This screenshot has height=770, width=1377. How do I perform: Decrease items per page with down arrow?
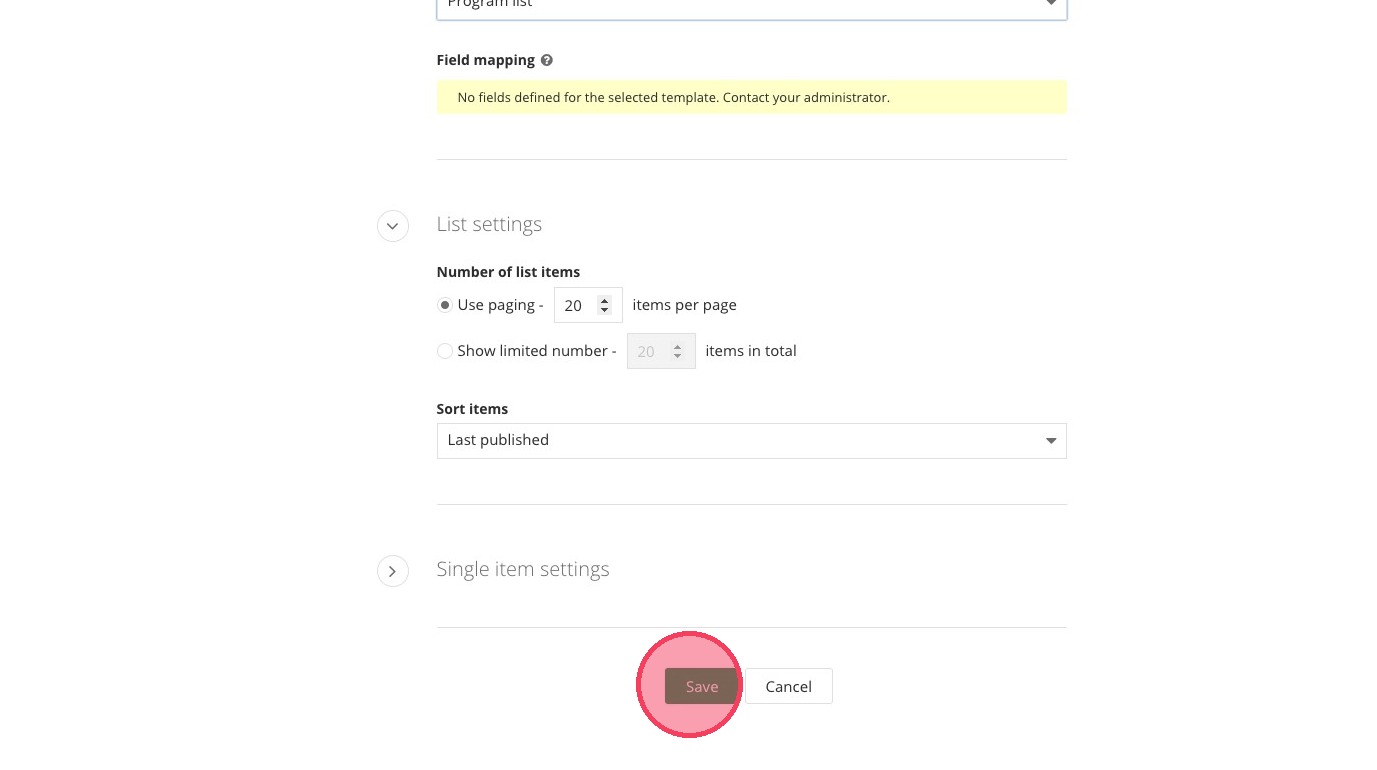[604, 311]
